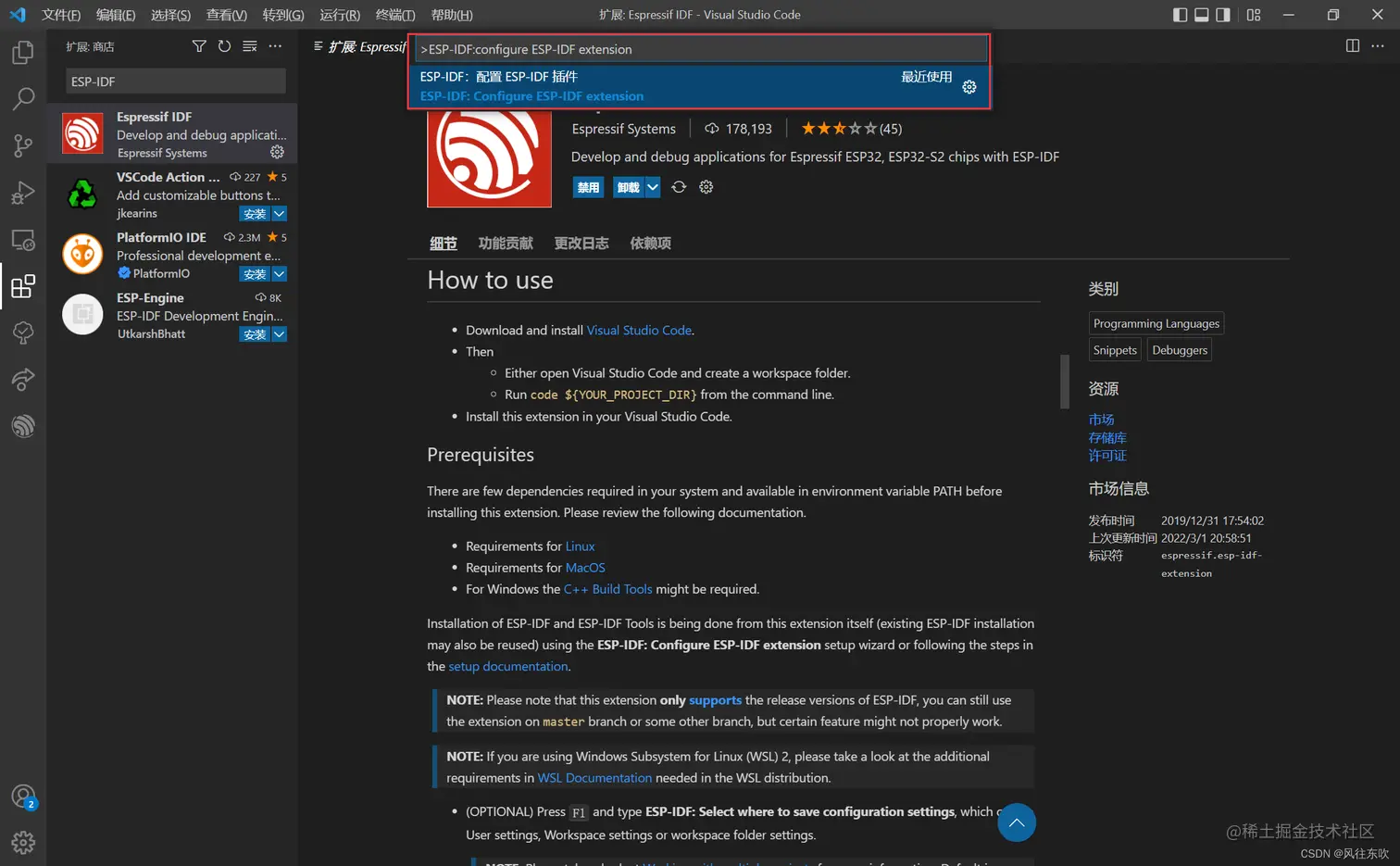The width and height of the screenshot is (1400, 866).
Task: Open the ESP-IDF Explorer icon in activity bar
Action: (23, 426)
